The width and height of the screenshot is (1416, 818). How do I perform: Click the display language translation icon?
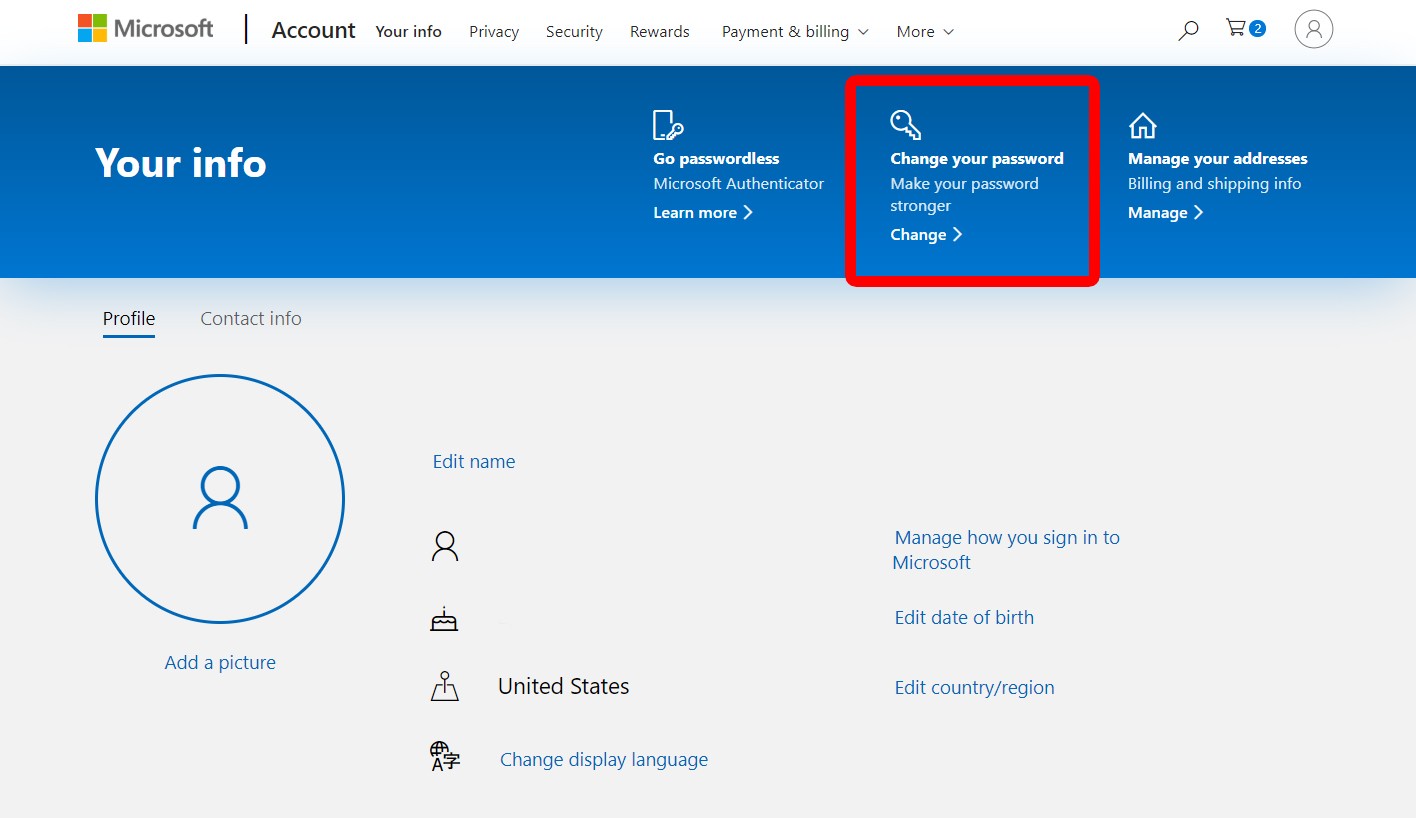pyautogui.click(x=444, y=759)
